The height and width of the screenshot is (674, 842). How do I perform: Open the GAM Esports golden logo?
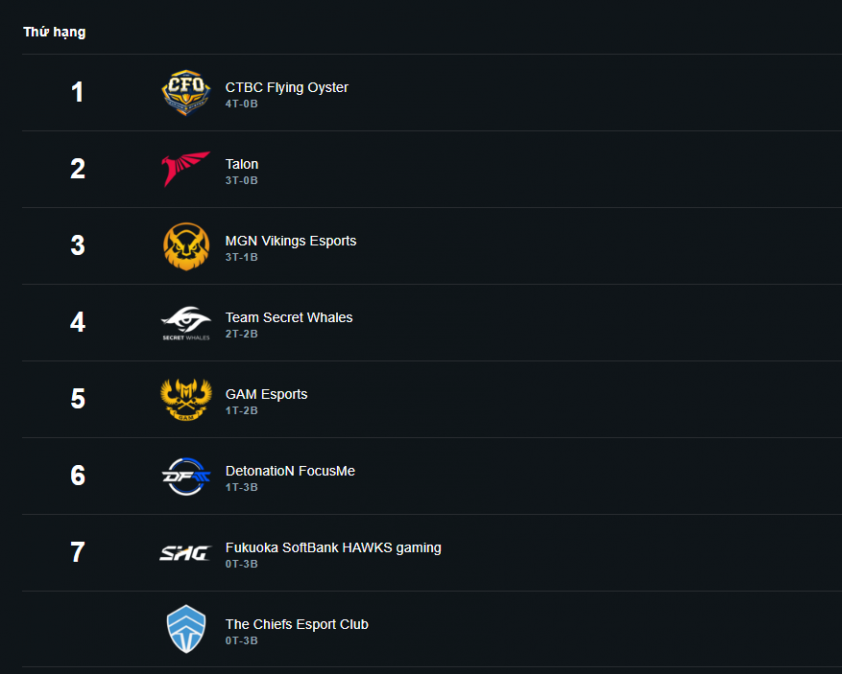tap(186, 399)
